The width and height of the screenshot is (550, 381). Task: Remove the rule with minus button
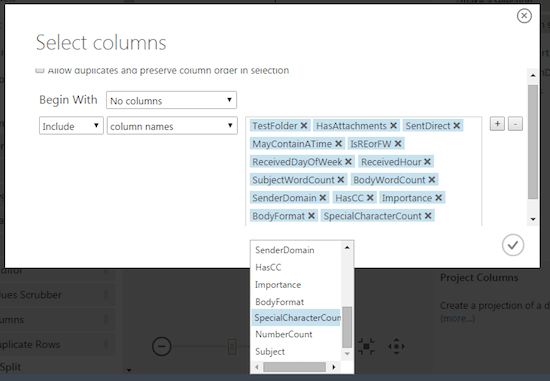[515, 124]
